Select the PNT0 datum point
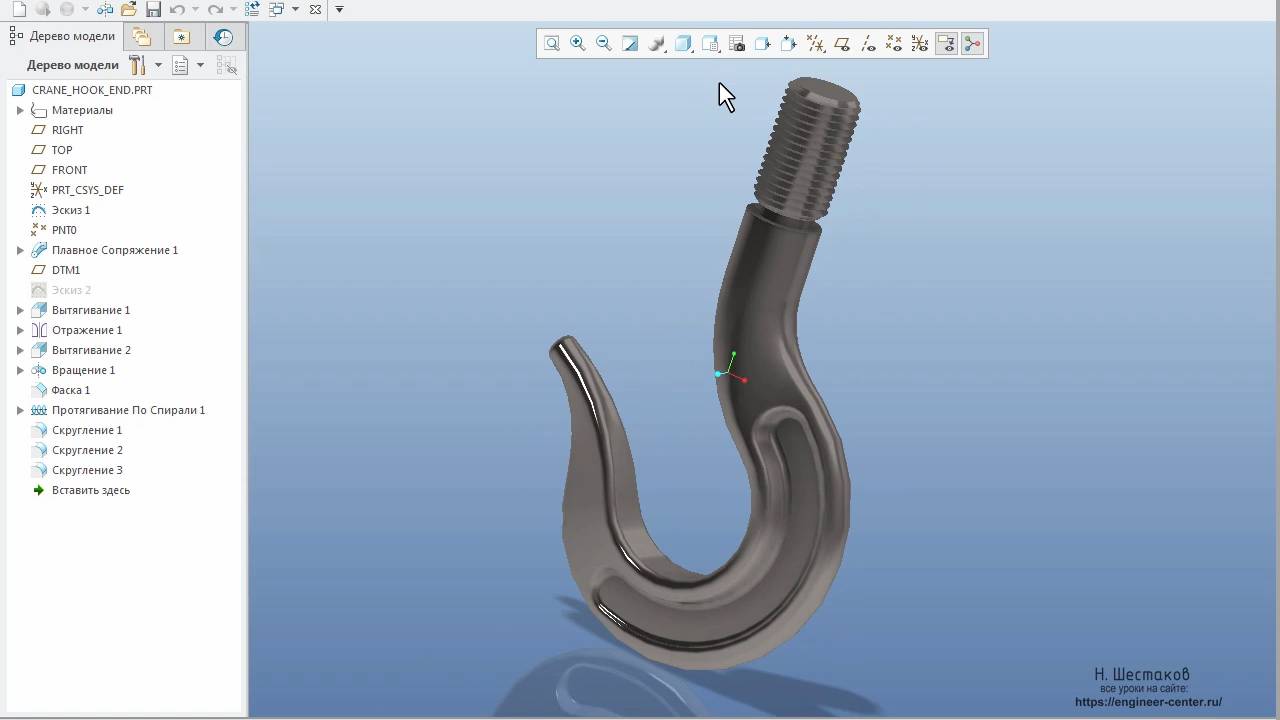1280x720 pixels. [64, 230]
